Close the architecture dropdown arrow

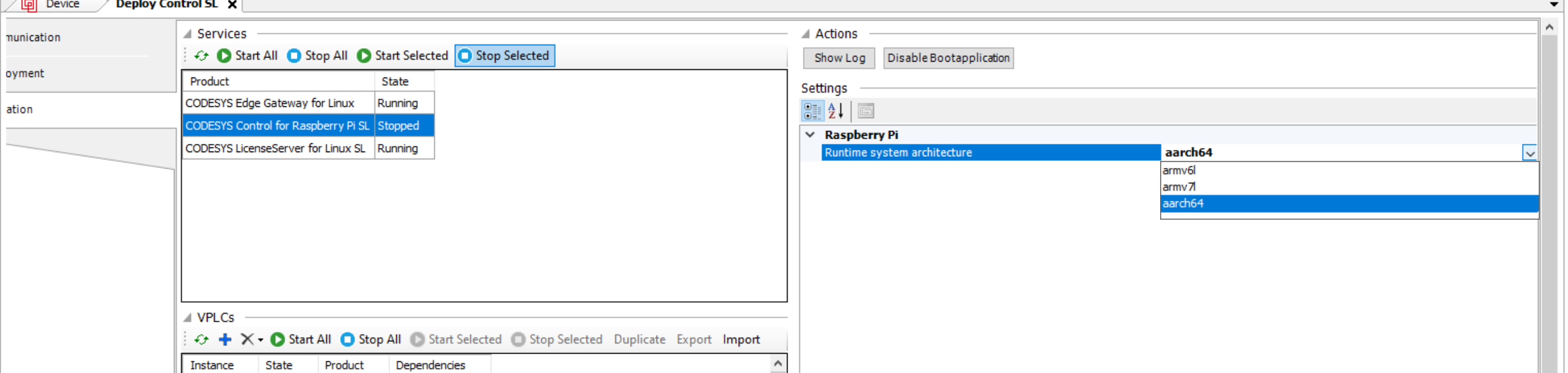click(x=1530, y=153)
